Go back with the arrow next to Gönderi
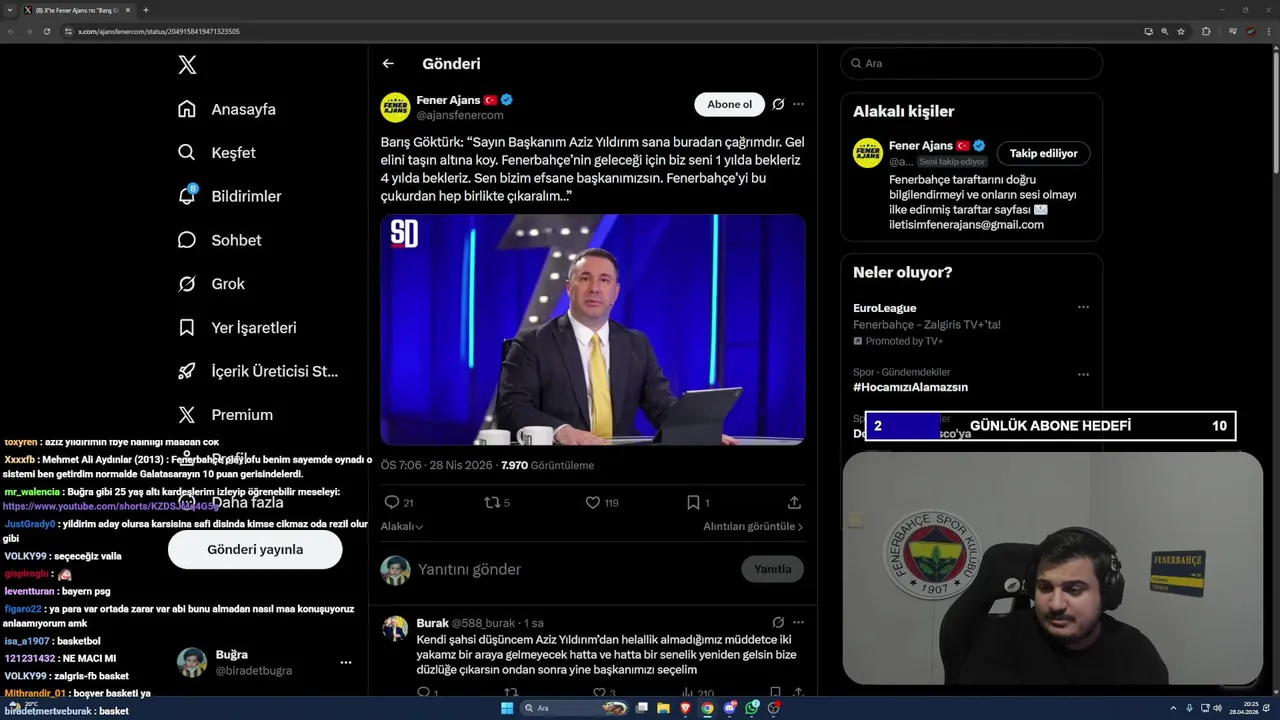The height and width of the screenshot is (720, 1280). [x=388, y=64]
